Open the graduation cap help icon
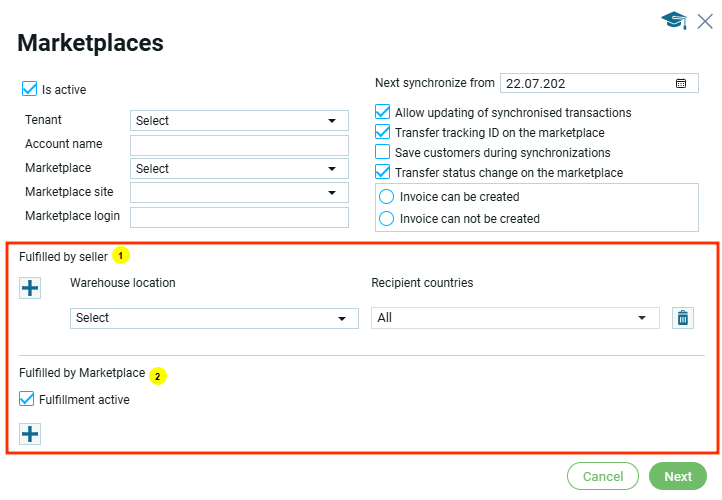722x500 pixels. (673, 20)
